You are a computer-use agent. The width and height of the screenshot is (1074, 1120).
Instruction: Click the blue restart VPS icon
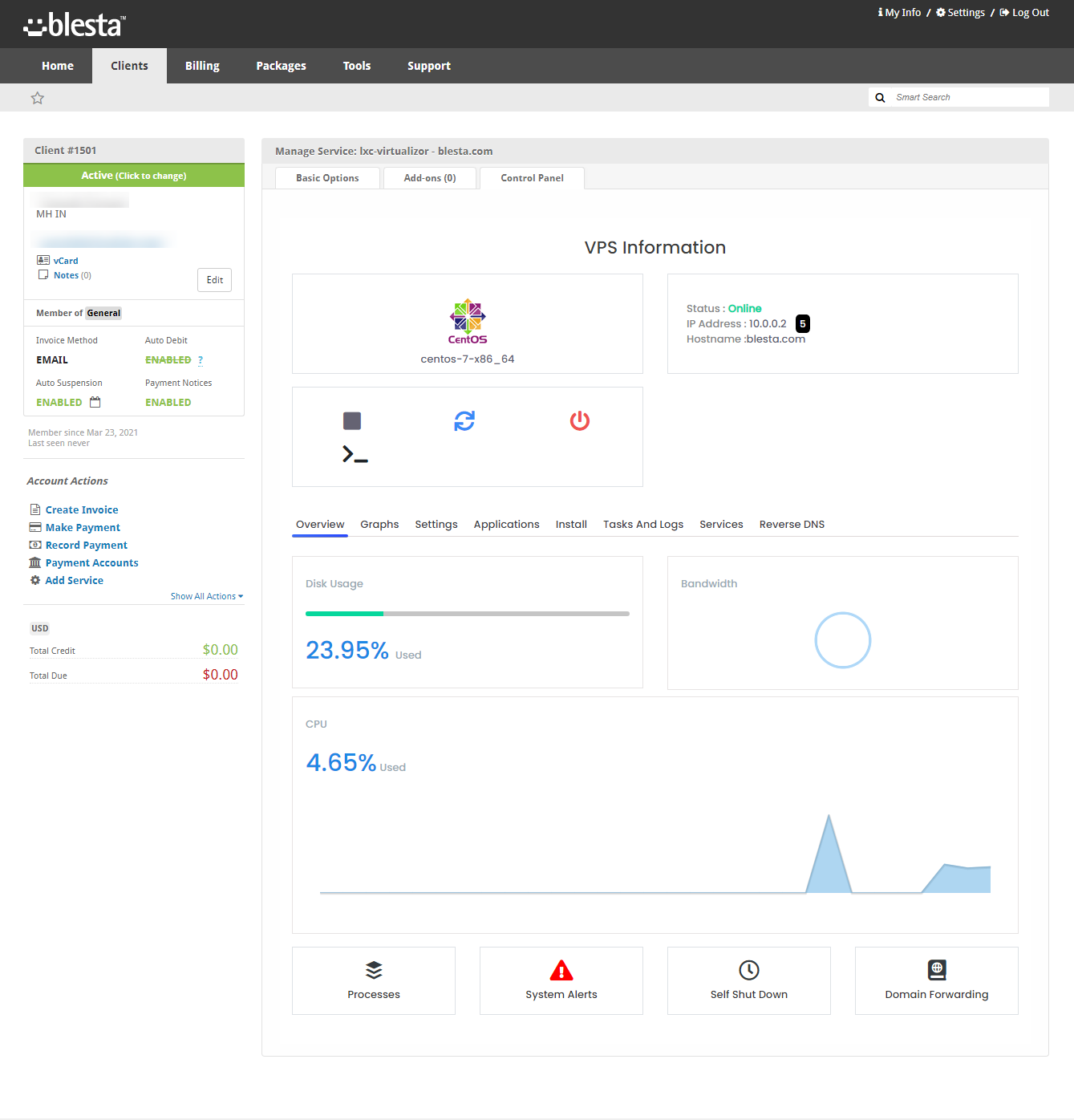[465, 420]
